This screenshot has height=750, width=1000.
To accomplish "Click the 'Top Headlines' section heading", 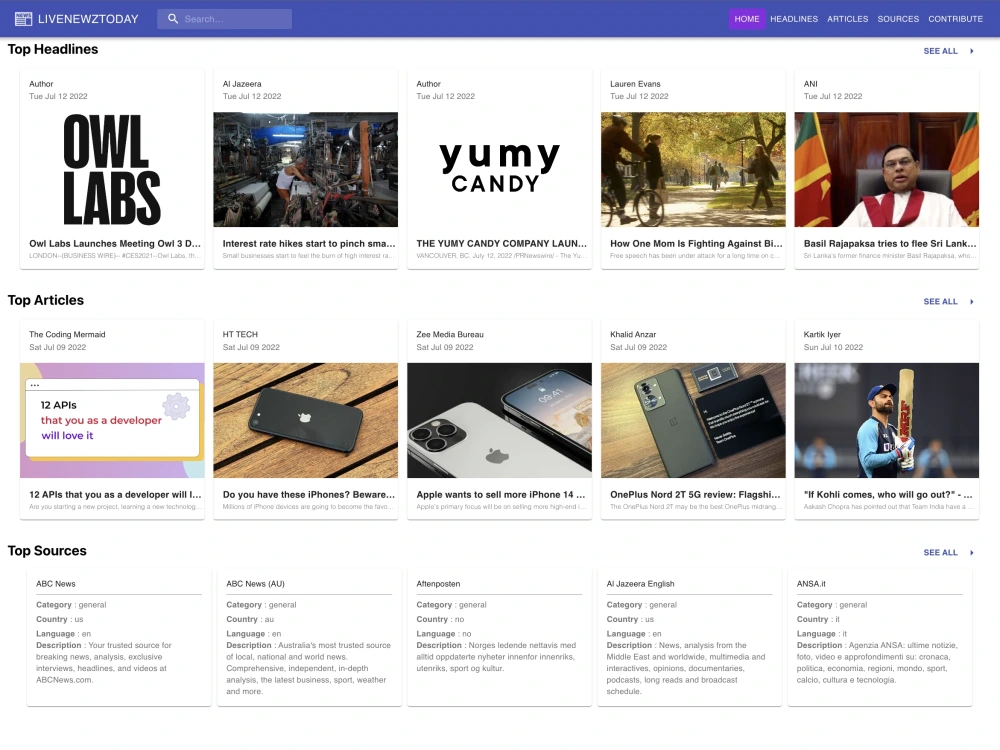I will [53, 49].
